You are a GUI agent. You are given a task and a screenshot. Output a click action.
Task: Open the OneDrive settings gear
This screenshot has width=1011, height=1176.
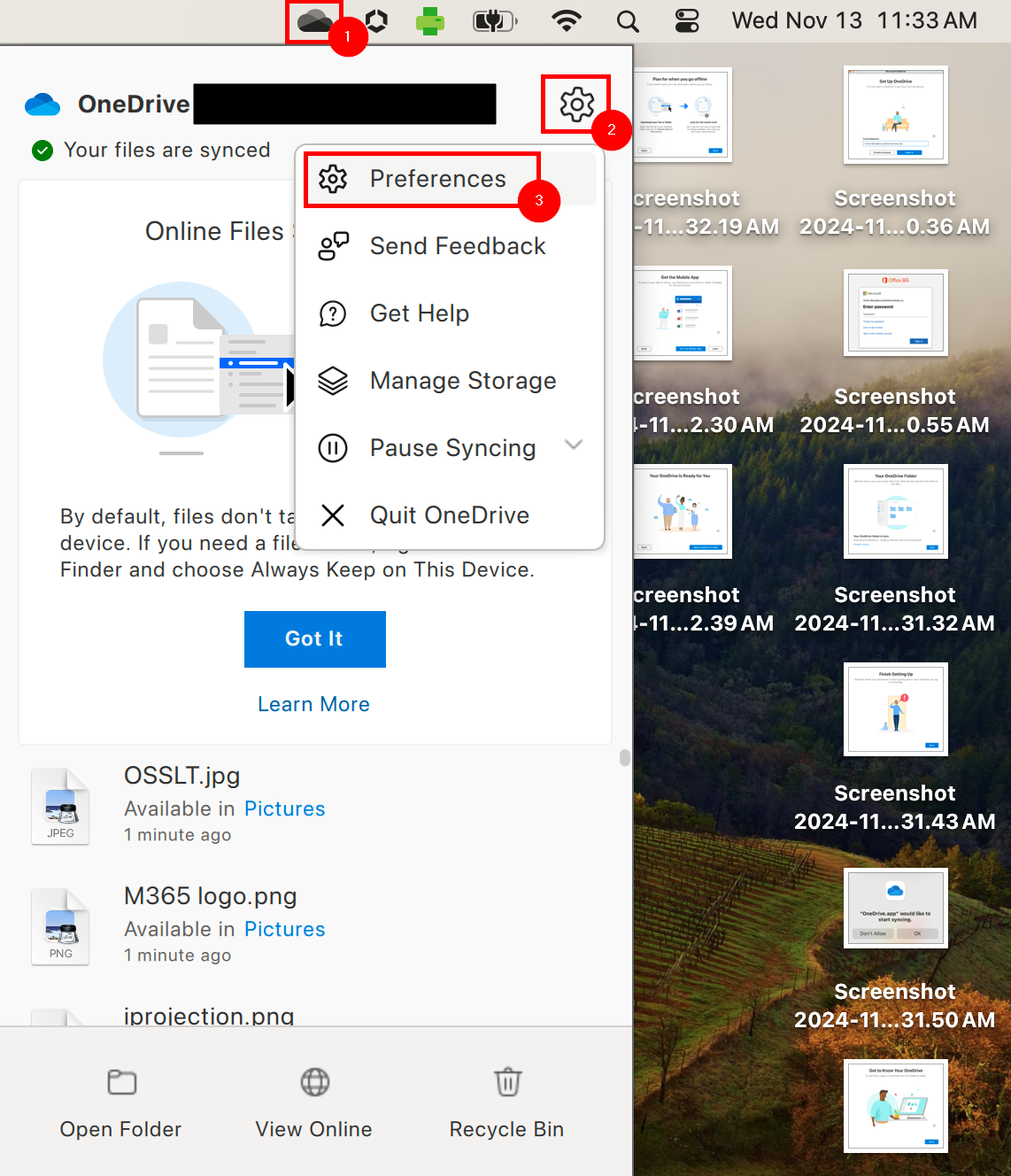pos(576,104)
